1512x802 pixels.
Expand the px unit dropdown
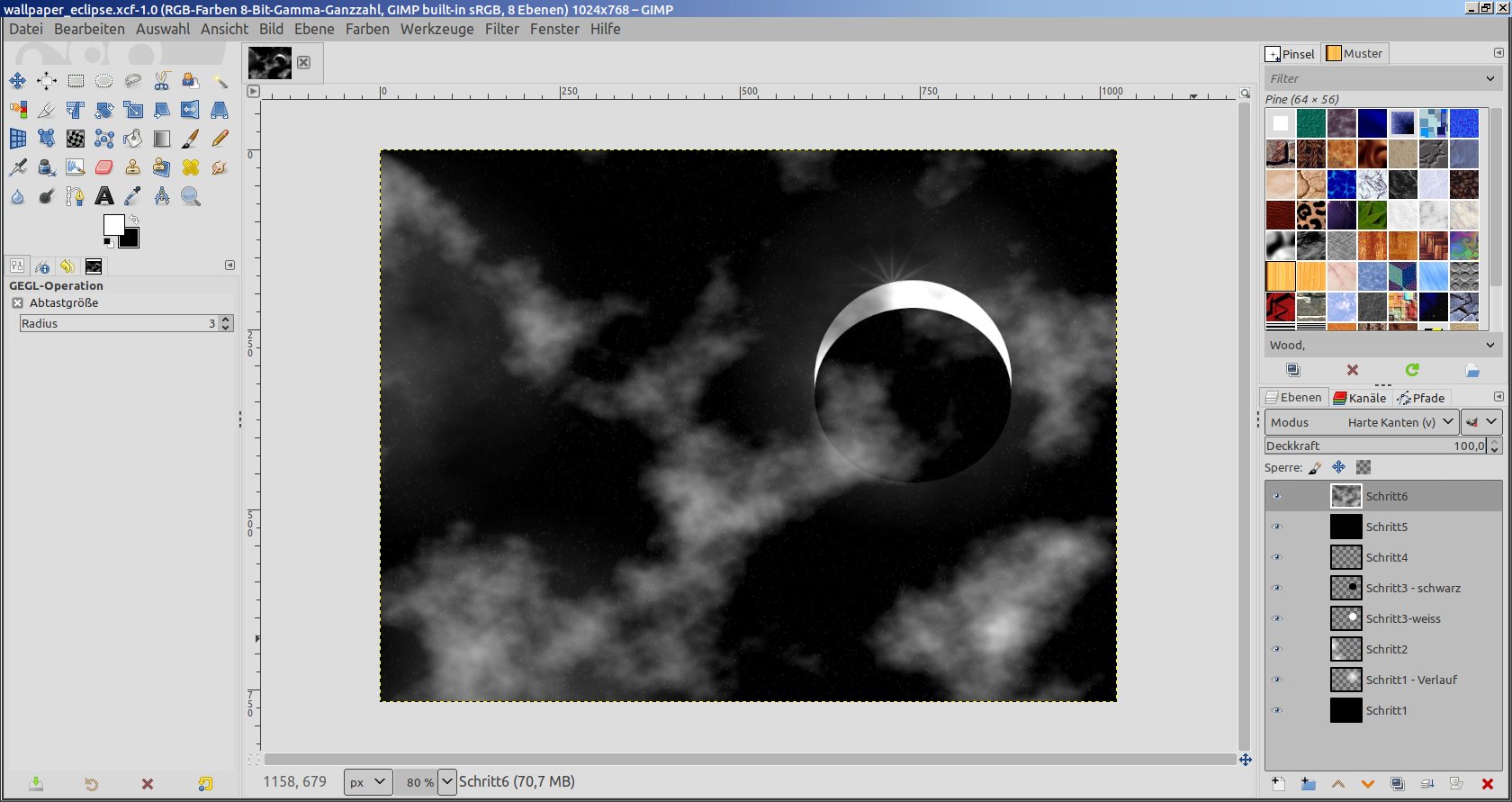[368, 782]
